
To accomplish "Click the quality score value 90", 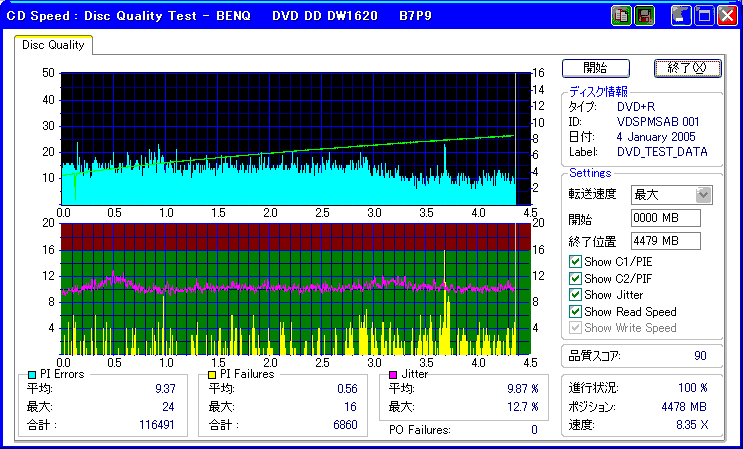I will [700, 356].
